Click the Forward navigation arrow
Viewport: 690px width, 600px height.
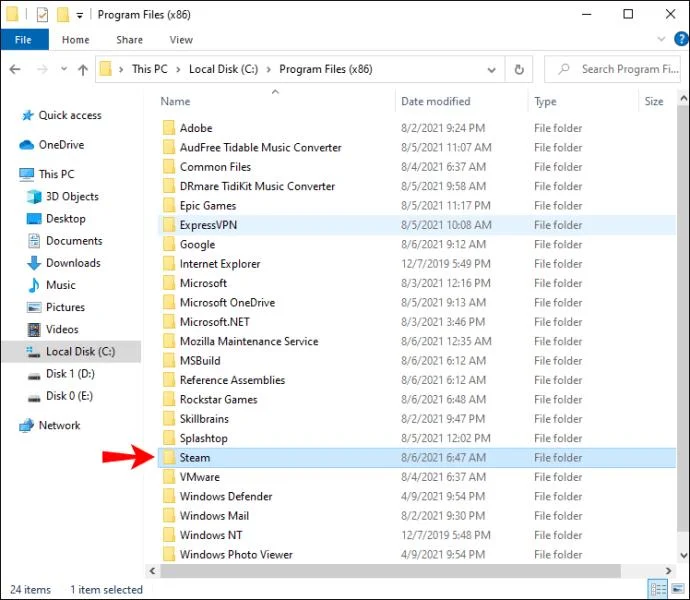[42, 70]
